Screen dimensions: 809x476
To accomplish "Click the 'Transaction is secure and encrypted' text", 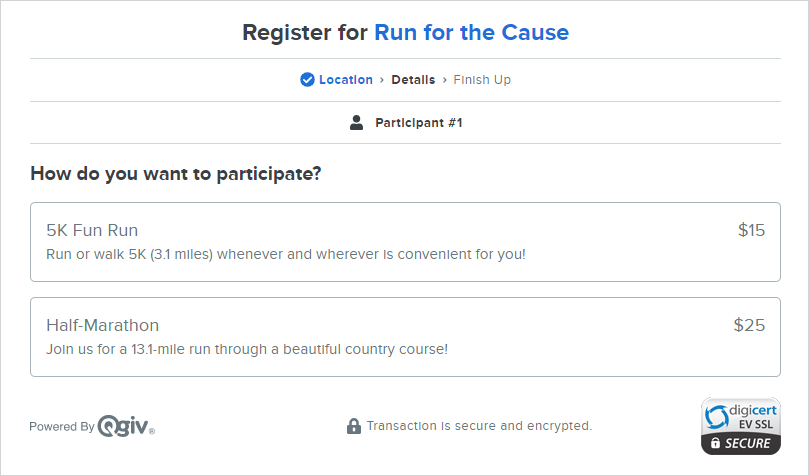I will (479, 426).
